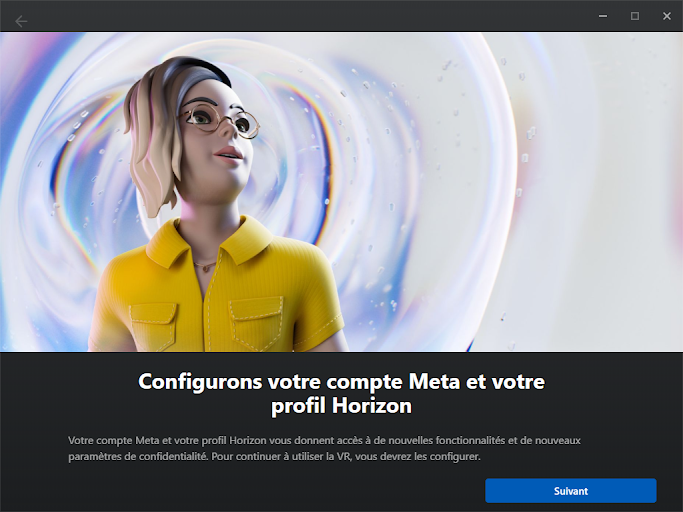Click the avatar's round glasses
The image size is (683, 512).
tap(218, 118)
